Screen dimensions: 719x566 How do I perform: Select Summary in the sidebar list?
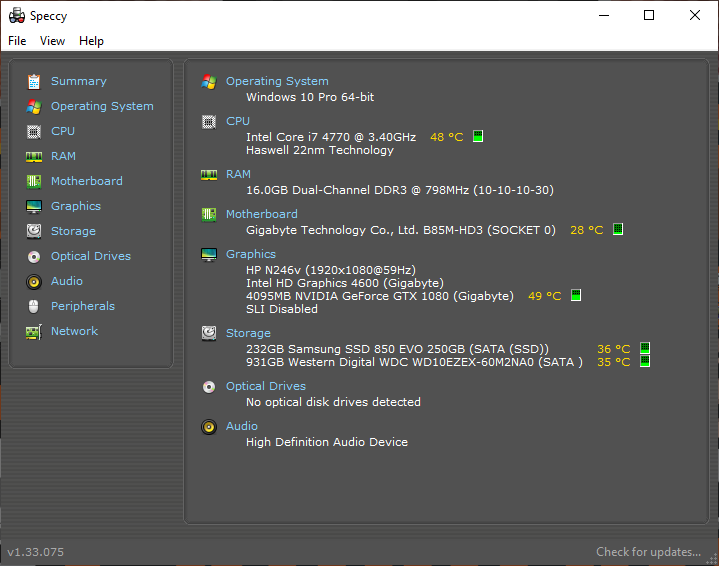[79, 81]
